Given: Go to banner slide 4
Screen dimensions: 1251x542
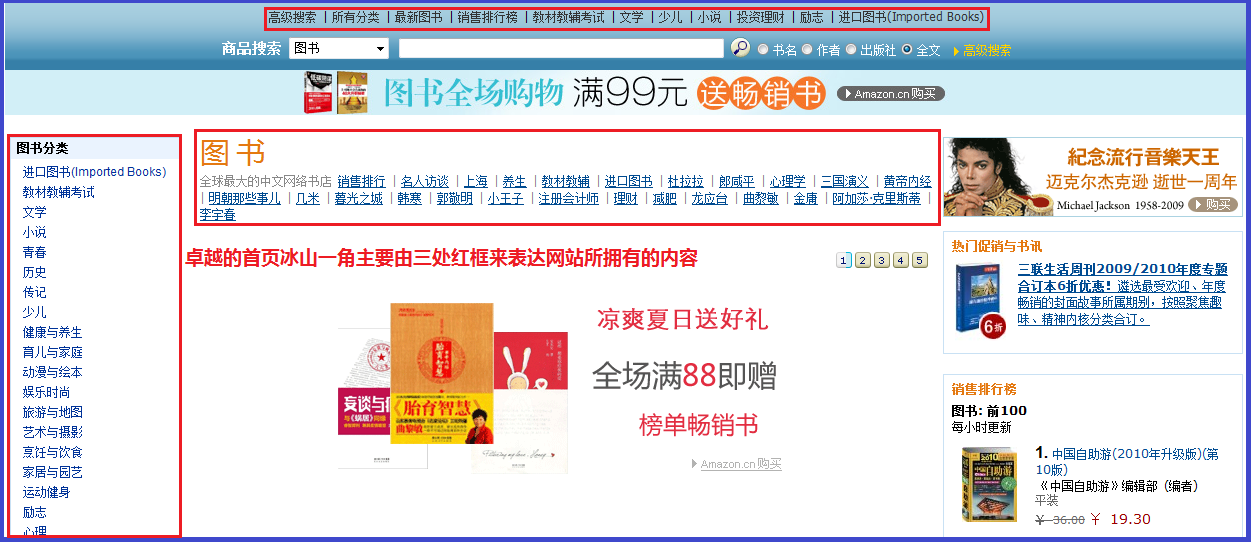Looking at the screenshot, I should click(x=901, y=260).
